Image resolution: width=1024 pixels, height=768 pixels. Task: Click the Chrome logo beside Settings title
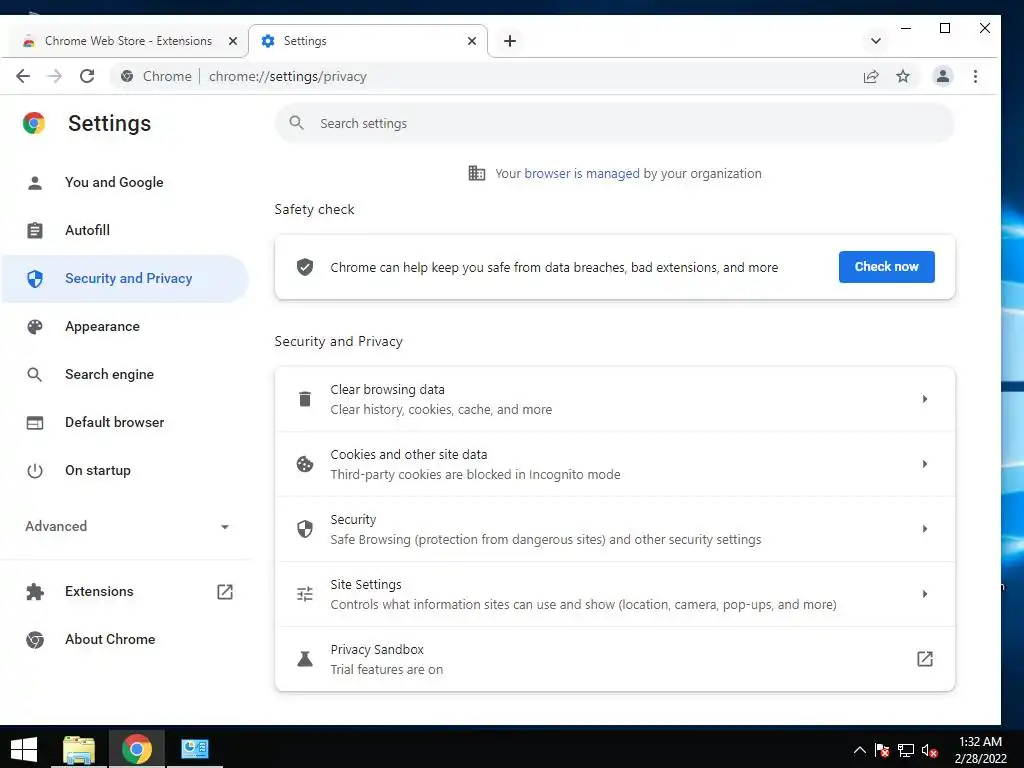point(34,123)
